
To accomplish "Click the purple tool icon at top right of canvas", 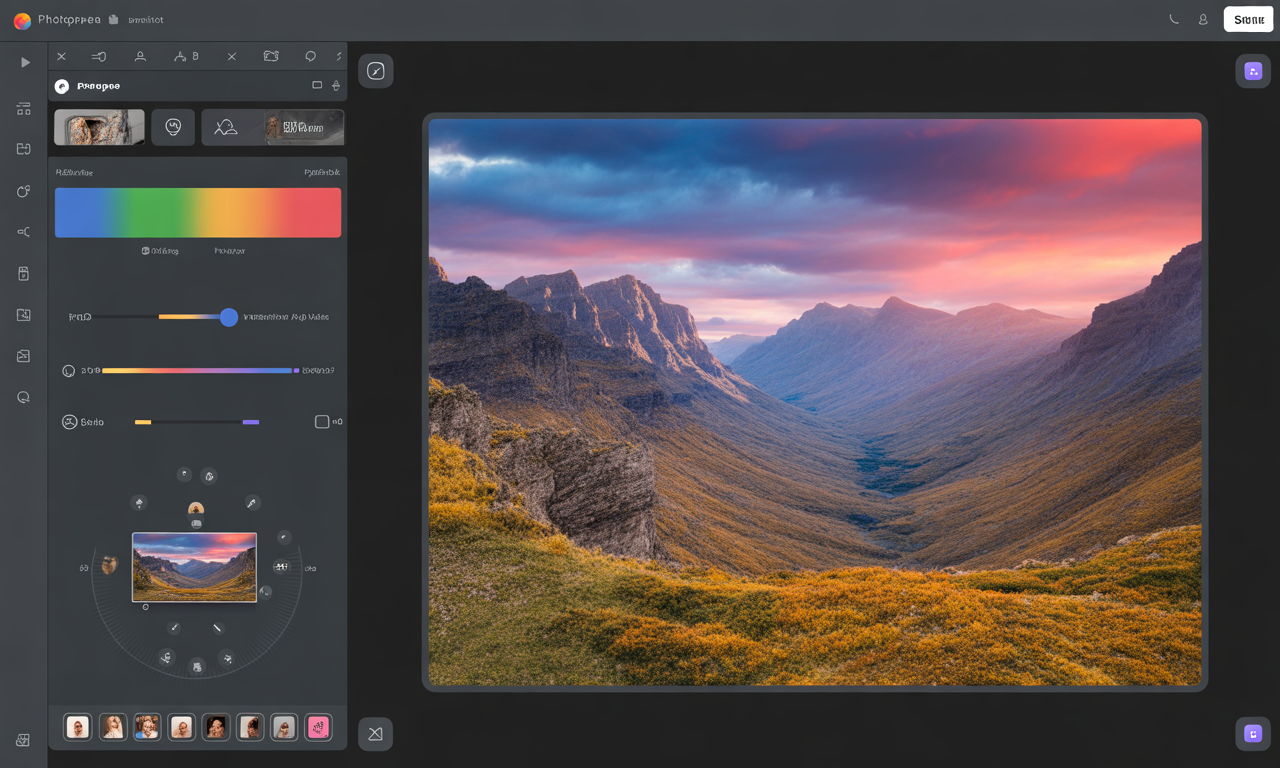I will click(x=1253, y=70).
